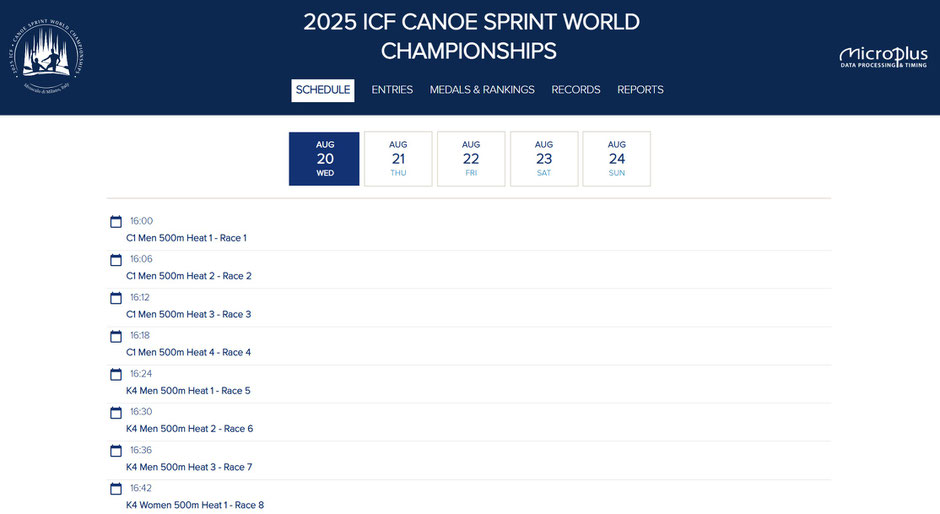Show the Aug 23 Saturday schedule
This screenshot has width=940, height=514.
544,159
